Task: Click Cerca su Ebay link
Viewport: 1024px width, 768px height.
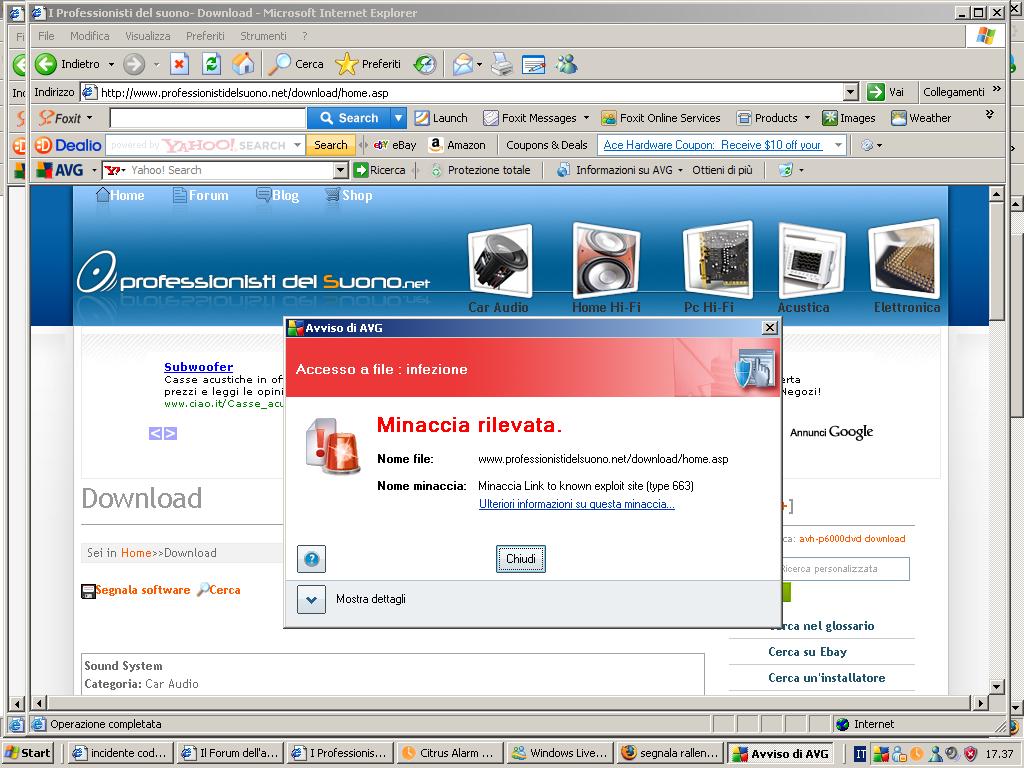Action: tap(807, 652)
